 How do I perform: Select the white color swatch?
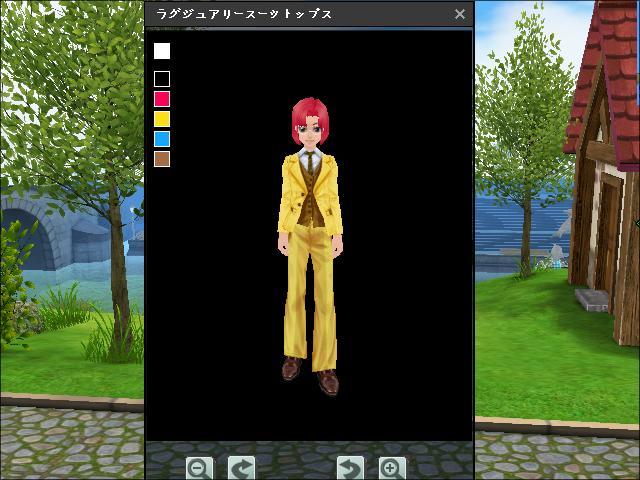tap(162, 51)
